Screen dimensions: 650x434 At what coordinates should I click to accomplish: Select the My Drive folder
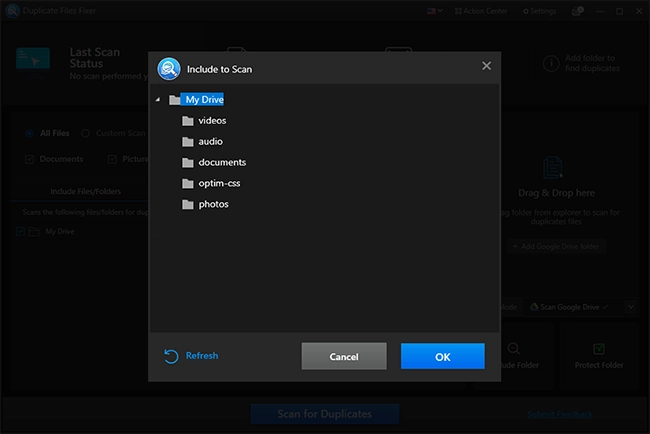click(204, 99)
